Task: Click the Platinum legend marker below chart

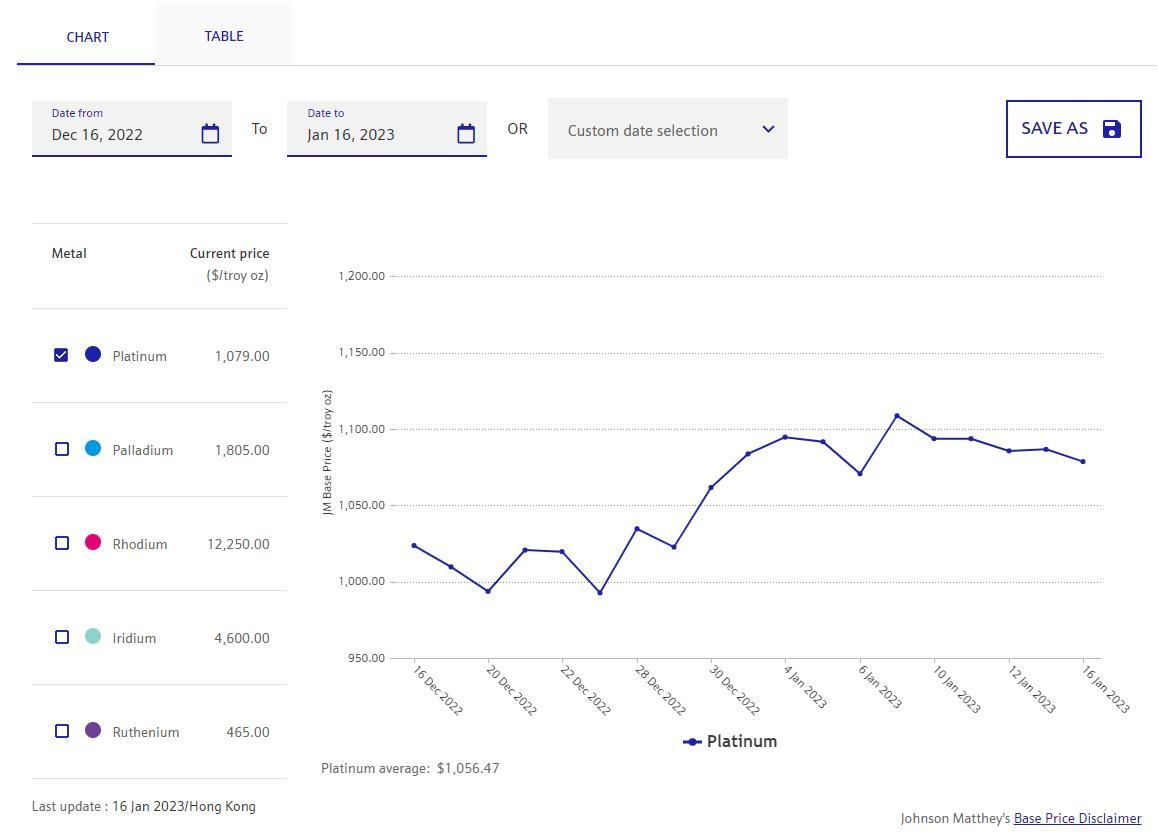Action: pos(692,742)
